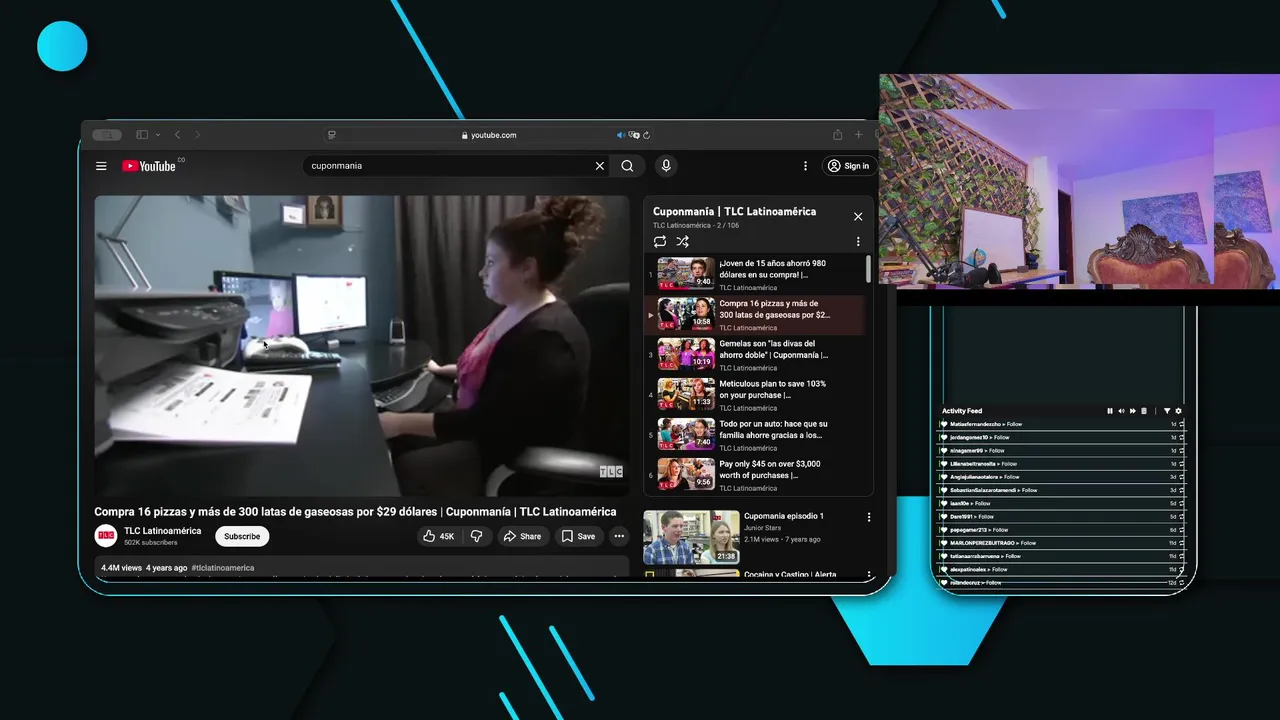The image size is (1280, 720).
Task: Click the search magnifier button
Action: 627,166
